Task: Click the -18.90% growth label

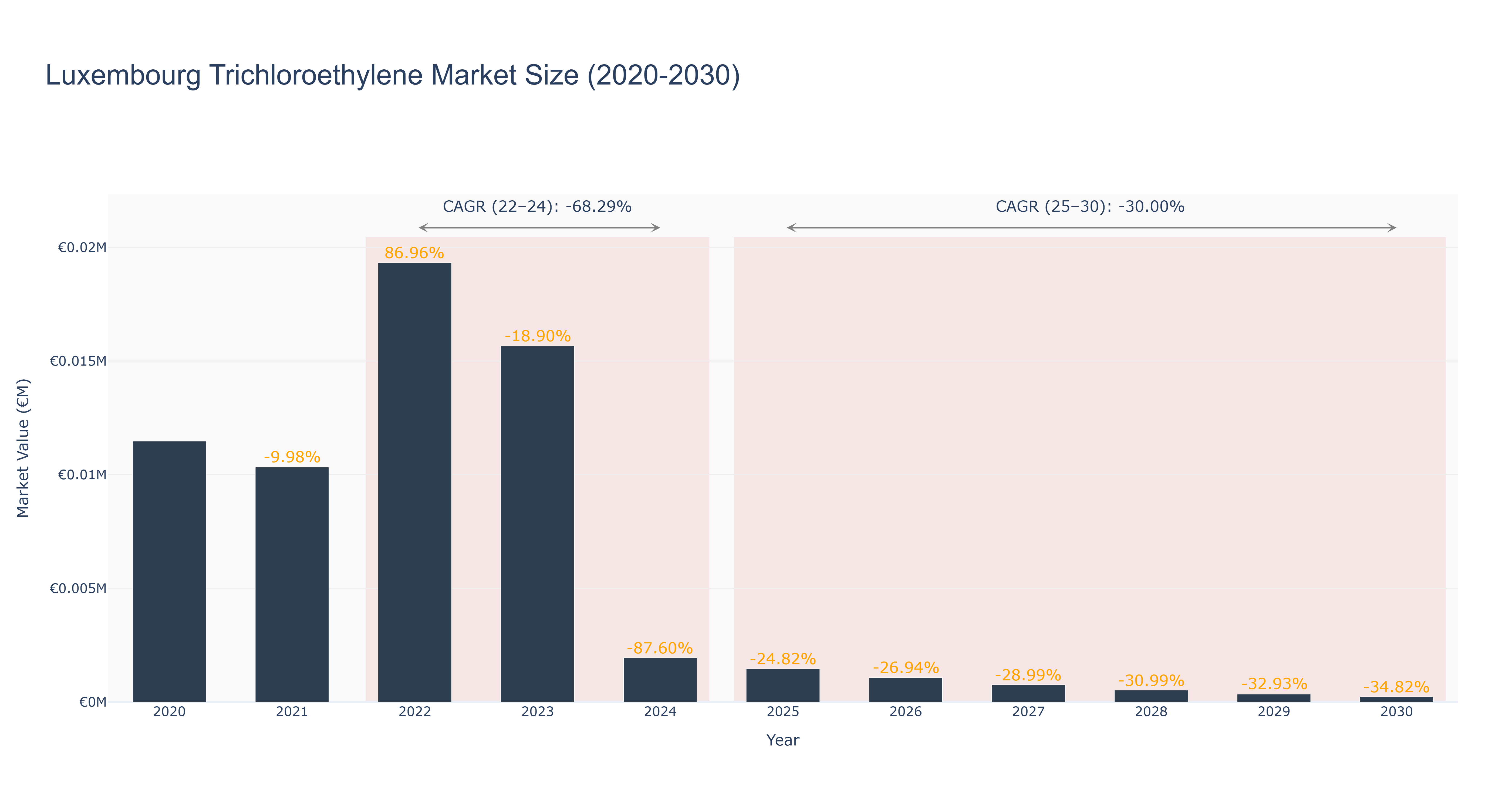Action: (537, 336)
